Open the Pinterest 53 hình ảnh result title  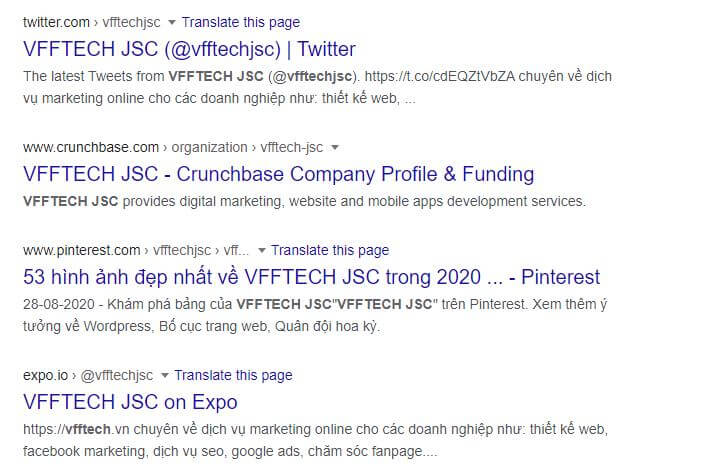(312, 277)
